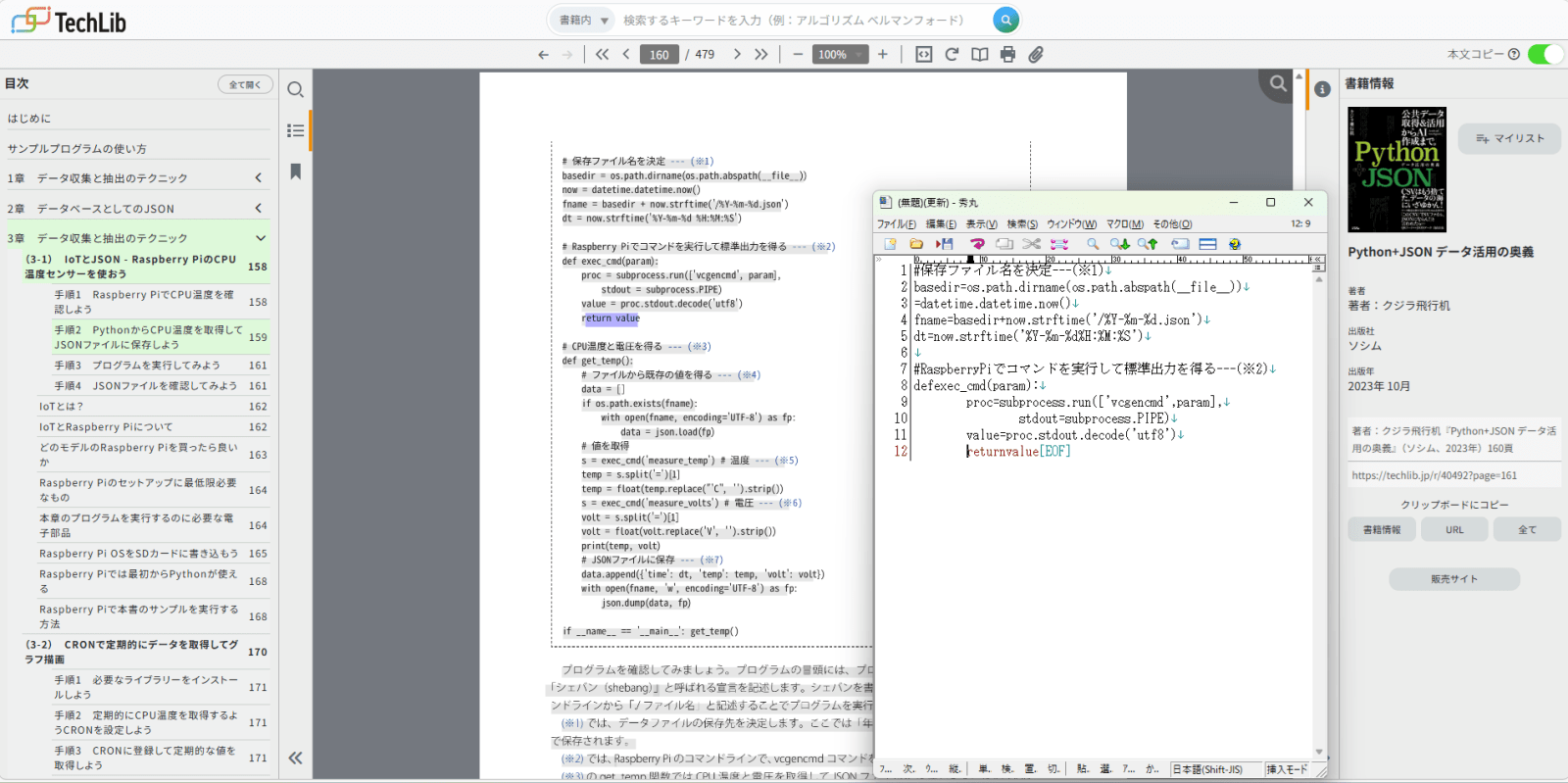Viewport: 1568px width, 783px height.
Task: Open the table of contents list icon in the sidebar
Action: point(295,130)
